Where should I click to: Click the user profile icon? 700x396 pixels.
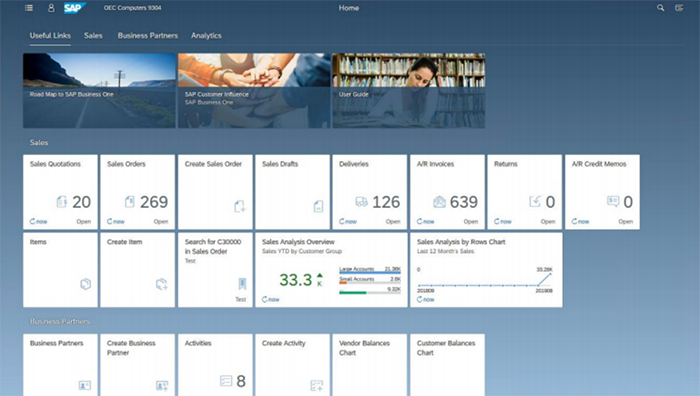tap(51, 8)
